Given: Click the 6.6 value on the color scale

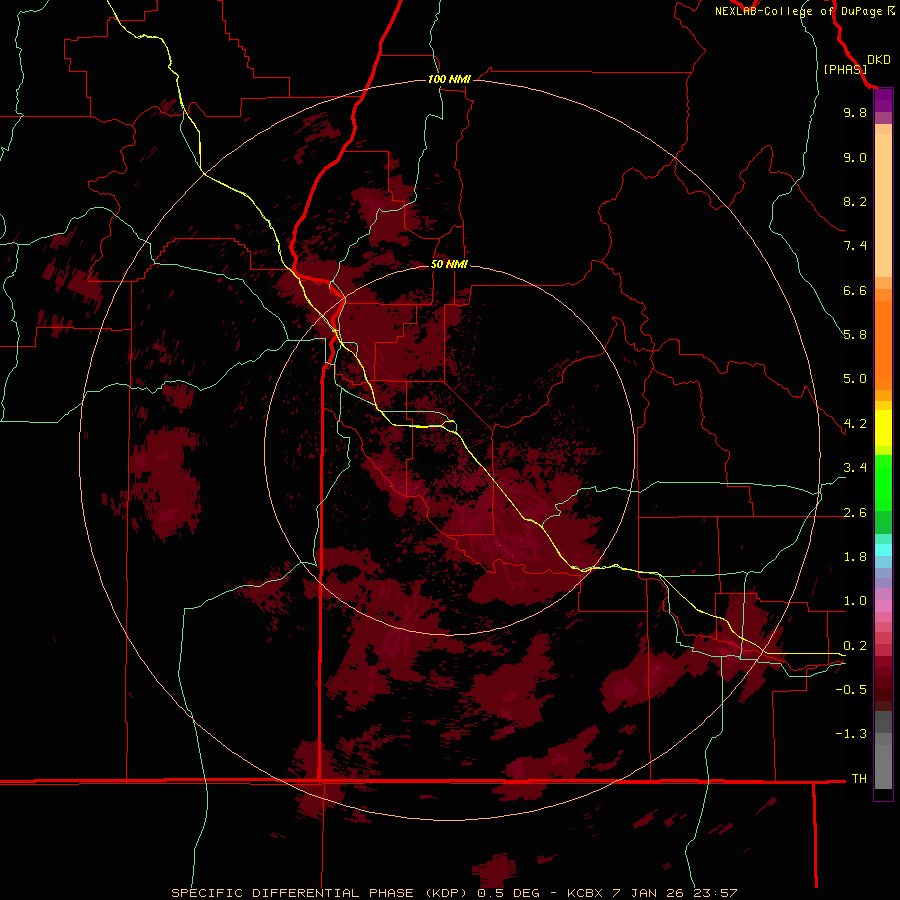Looking at the screenshot, I should (x=855, y=290).
